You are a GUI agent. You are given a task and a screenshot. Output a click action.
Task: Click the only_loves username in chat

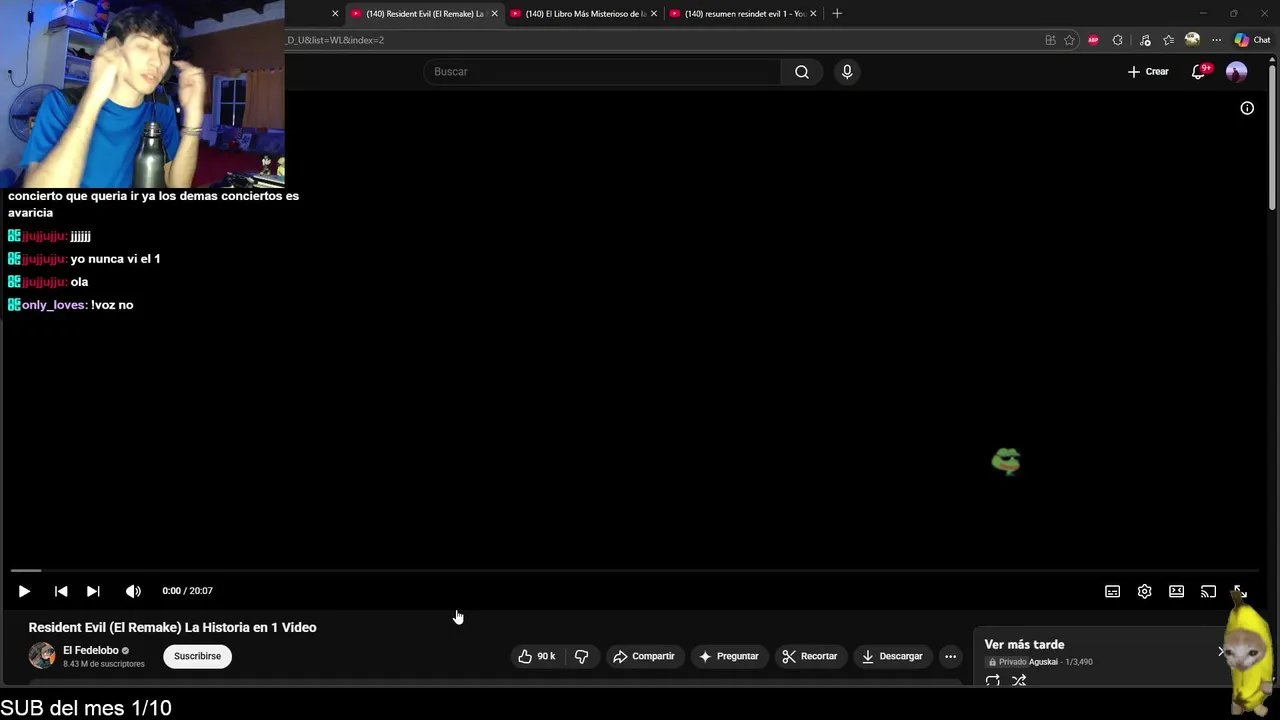tap(54, 305)
